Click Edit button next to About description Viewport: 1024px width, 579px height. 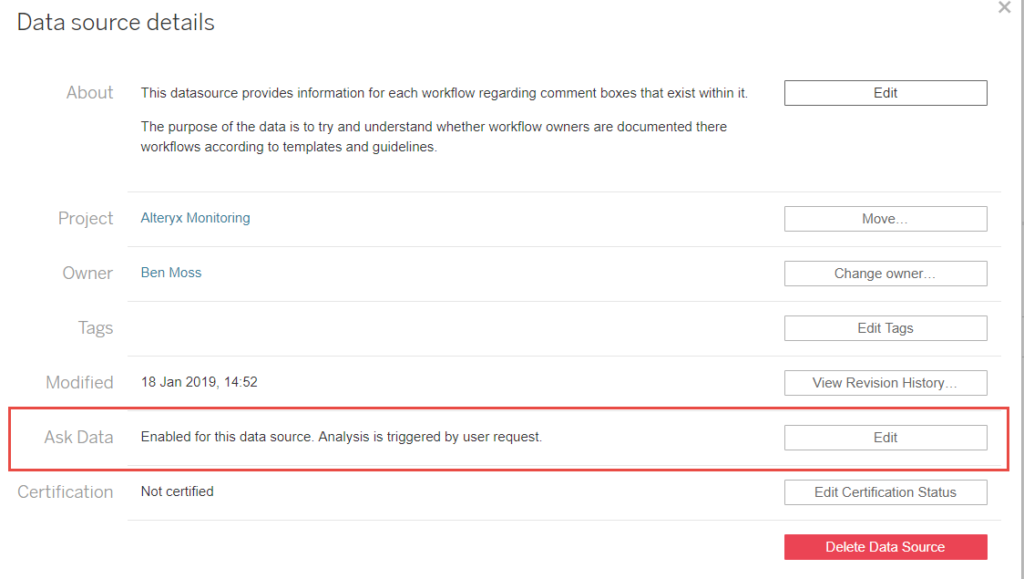point(886,93)
